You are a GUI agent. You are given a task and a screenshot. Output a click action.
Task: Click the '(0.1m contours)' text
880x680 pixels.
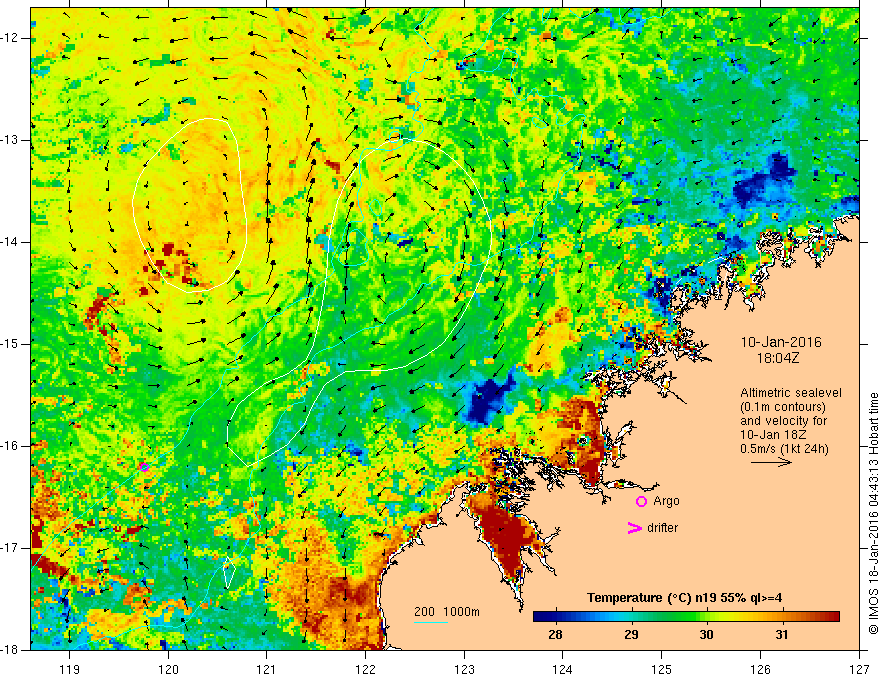coord(783,407)
